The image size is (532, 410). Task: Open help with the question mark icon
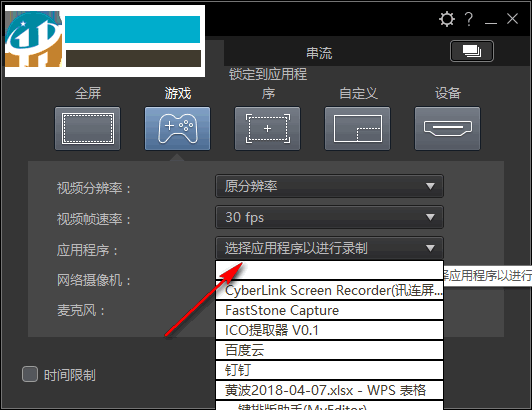(x=469, y=19)
